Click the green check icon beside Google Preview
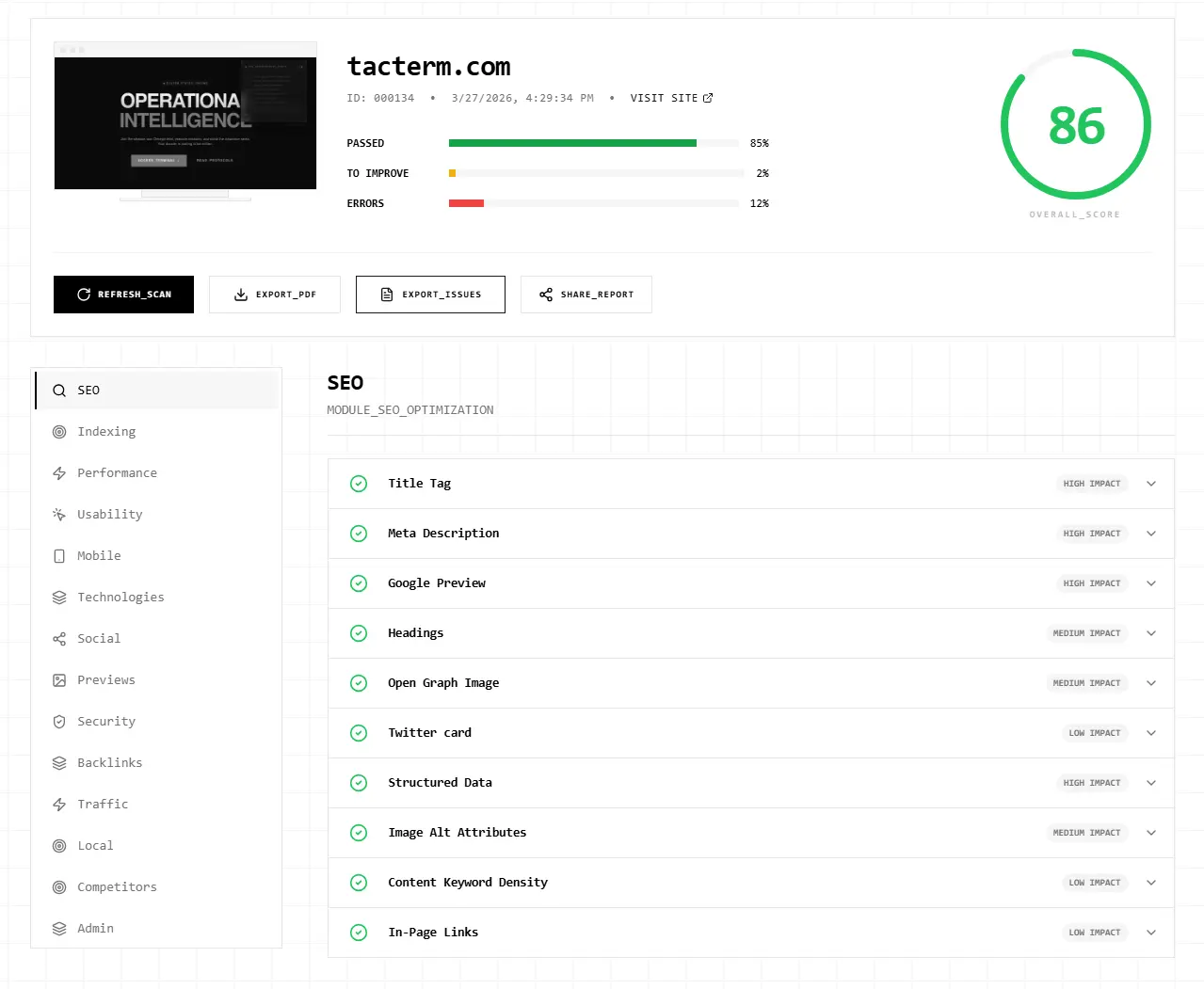The height and width of the screenshot is (989, 1204). tap(359, 583)
